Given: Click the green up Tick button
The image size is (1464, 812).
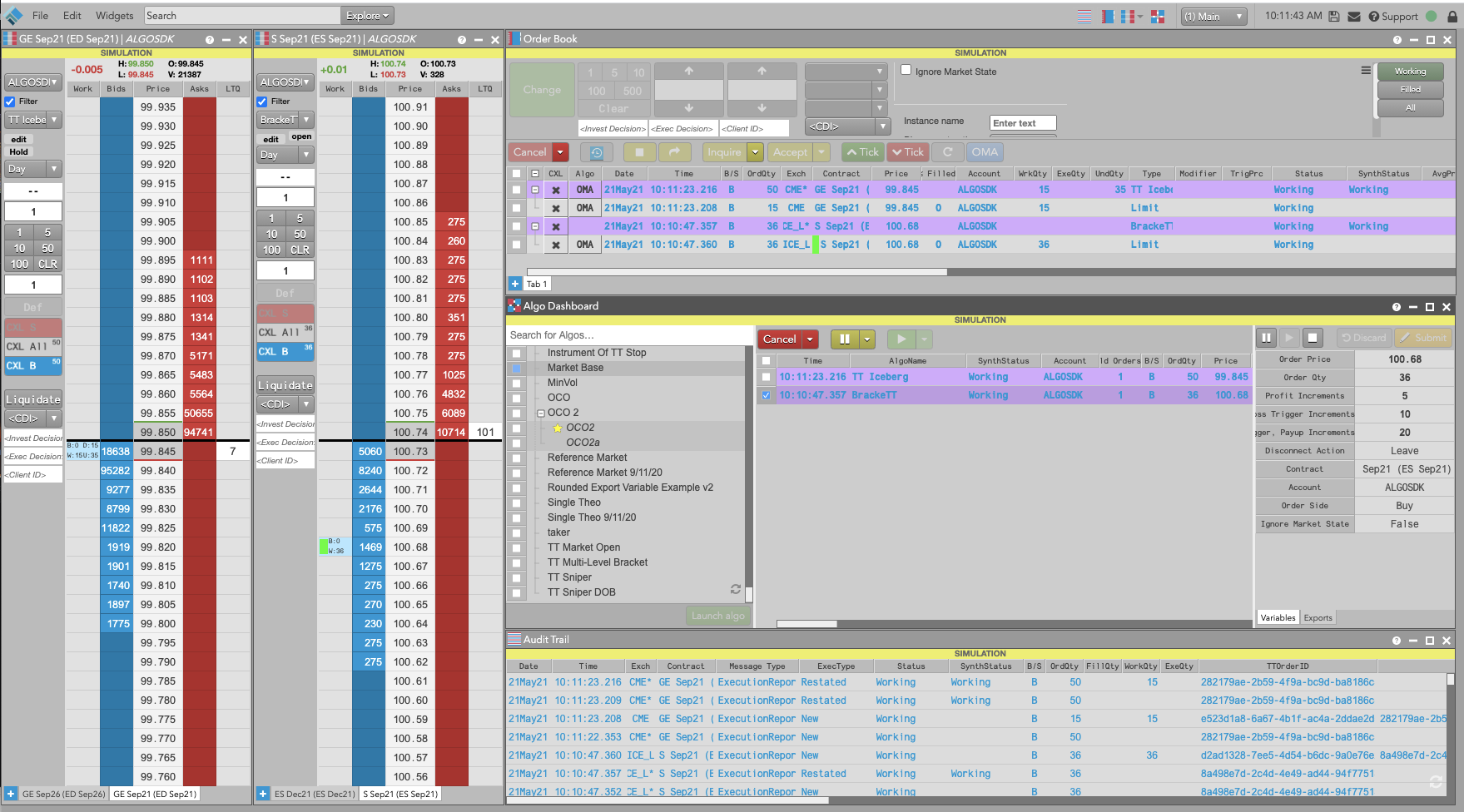Looking at the screenshot, I should click(x=862, y=152).
